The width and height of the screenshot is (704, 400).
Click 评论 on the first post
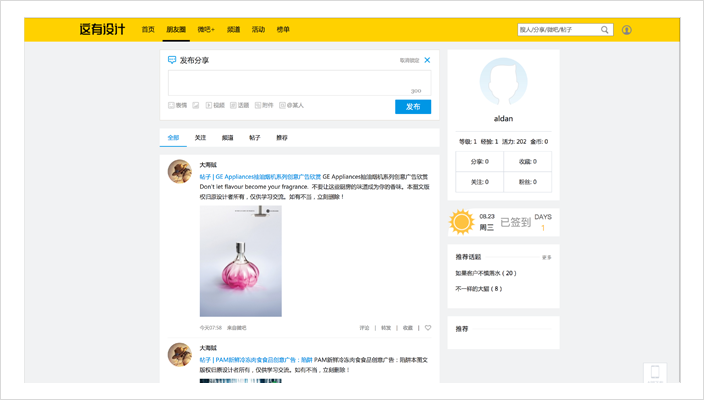(x=364, y=328)
